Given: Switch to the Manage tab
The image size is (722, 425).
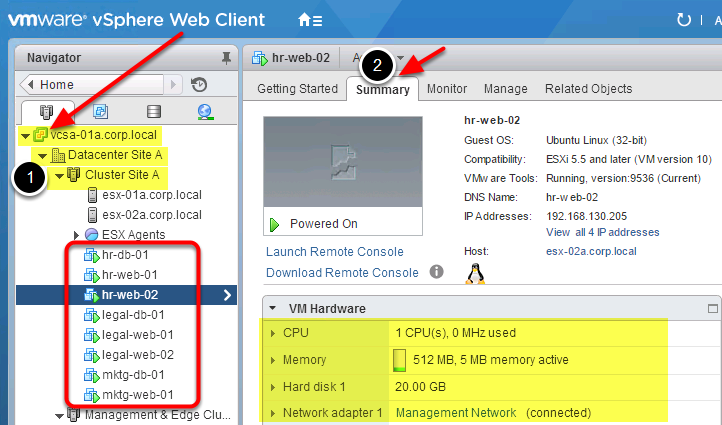Looking at the screenshot, I should pyautogui.click(x=506, y=89).
